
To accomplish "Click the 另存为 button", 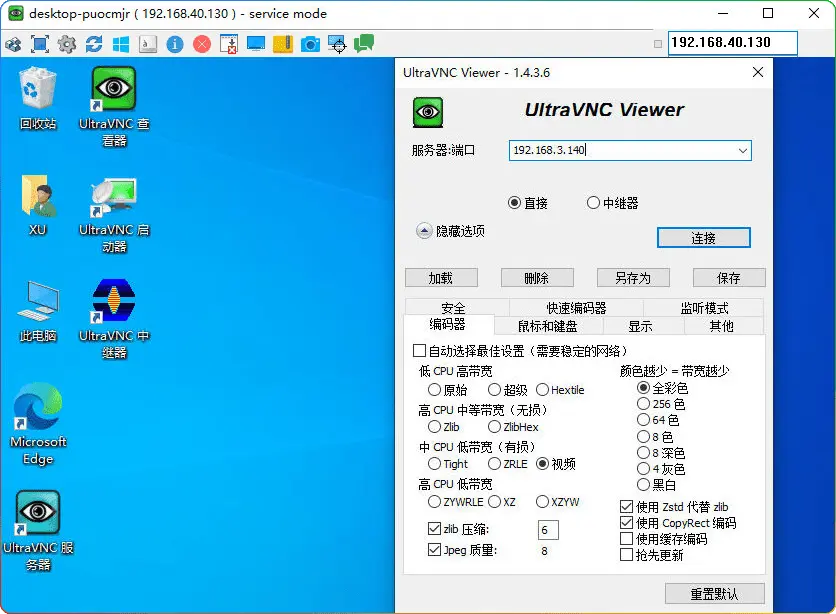I will click(x=633, y=278).
